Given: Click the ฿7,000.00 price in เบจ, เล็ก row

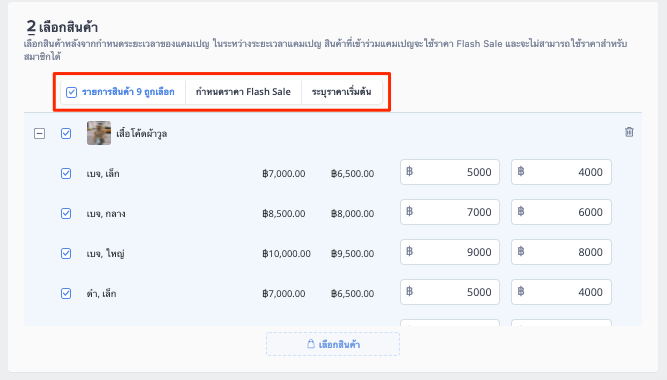Looking at the screenshot, I should [x=284, y=174].
